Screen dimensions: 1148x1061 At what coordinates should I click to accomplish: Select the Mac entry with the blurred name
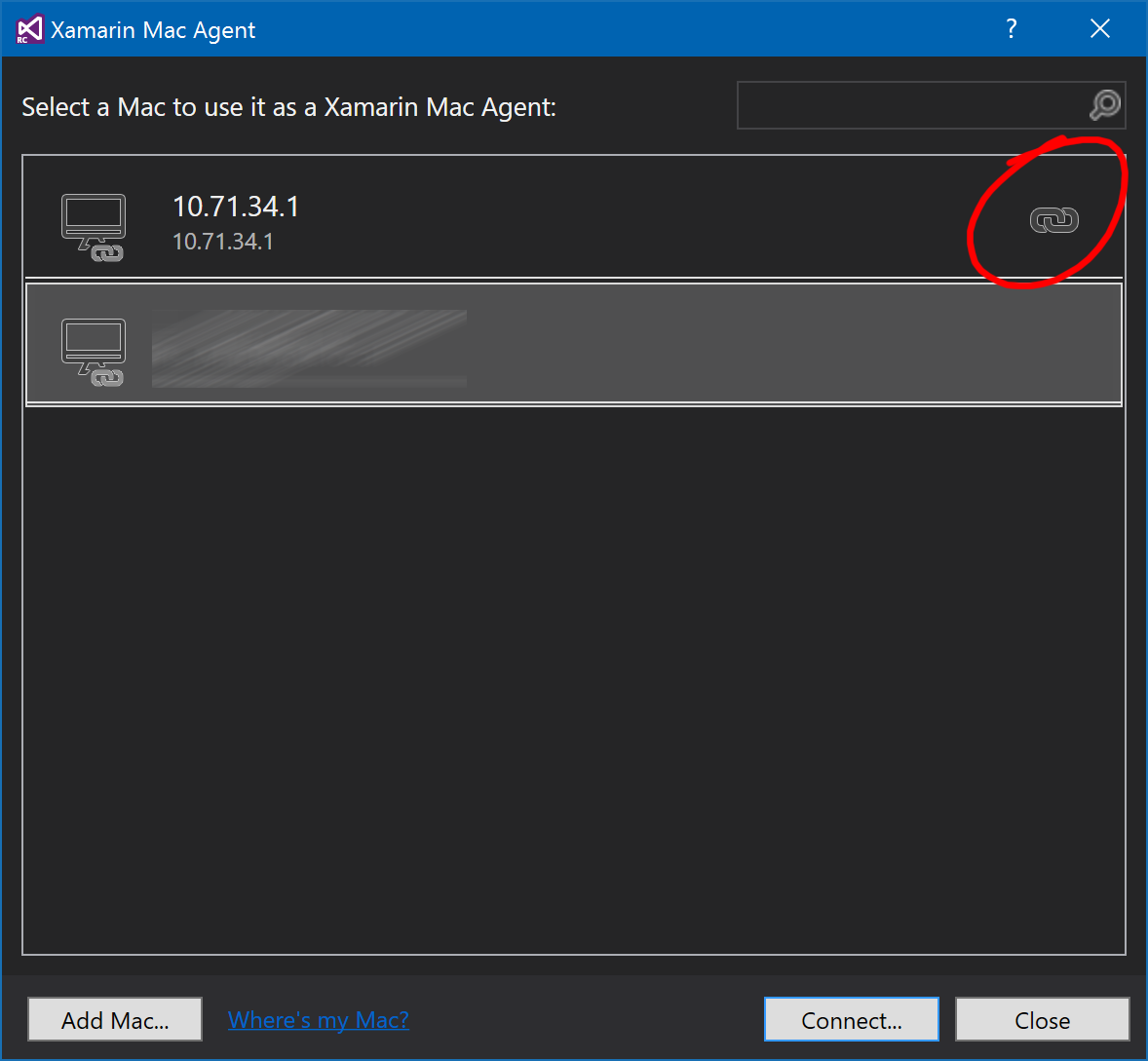(309, 348)
